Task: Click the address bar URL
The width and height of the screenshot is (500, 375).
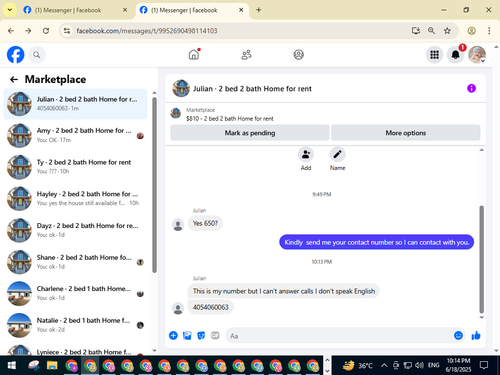Action: pos(147,31)
